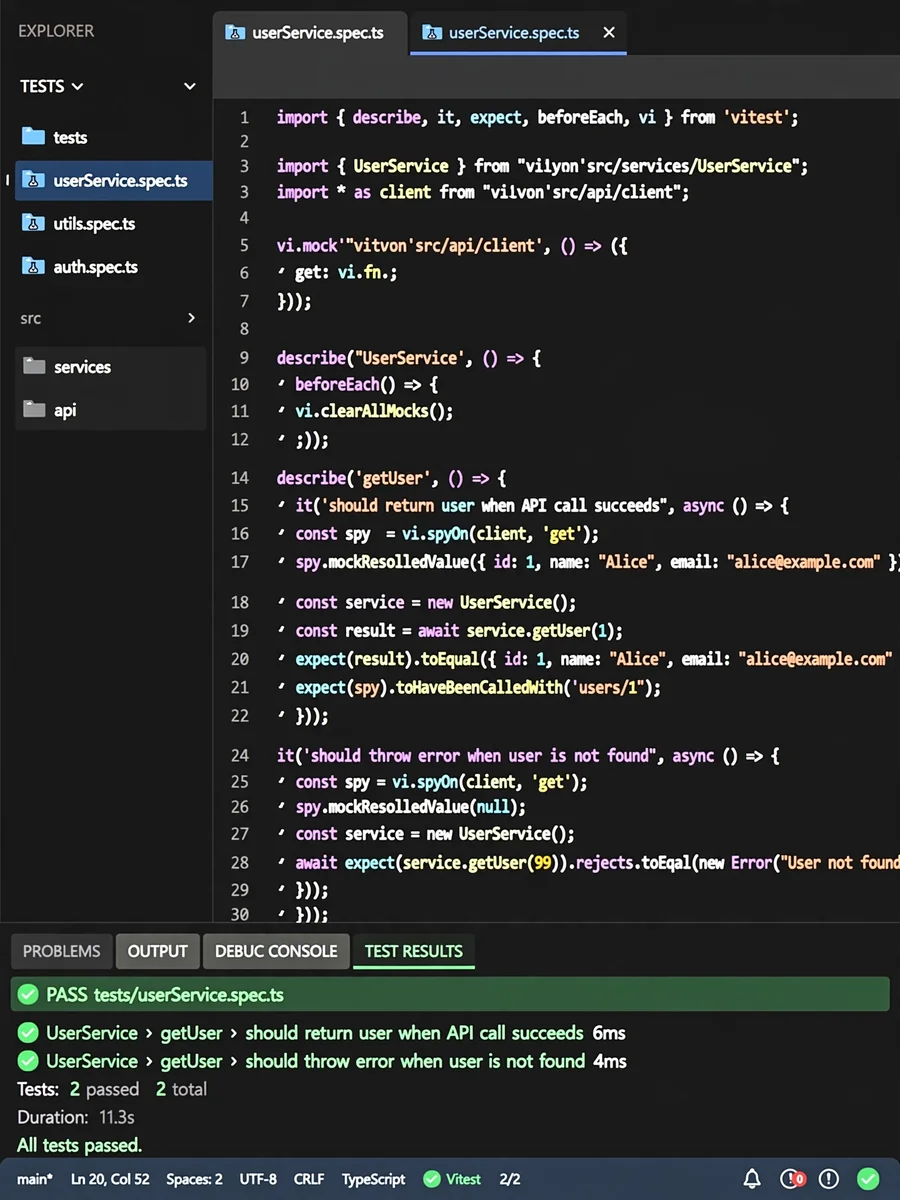Click the green check icon at status bar end
This screenshot has width=900, height=1200.
pyautogui.click(x=868, y=1178)
